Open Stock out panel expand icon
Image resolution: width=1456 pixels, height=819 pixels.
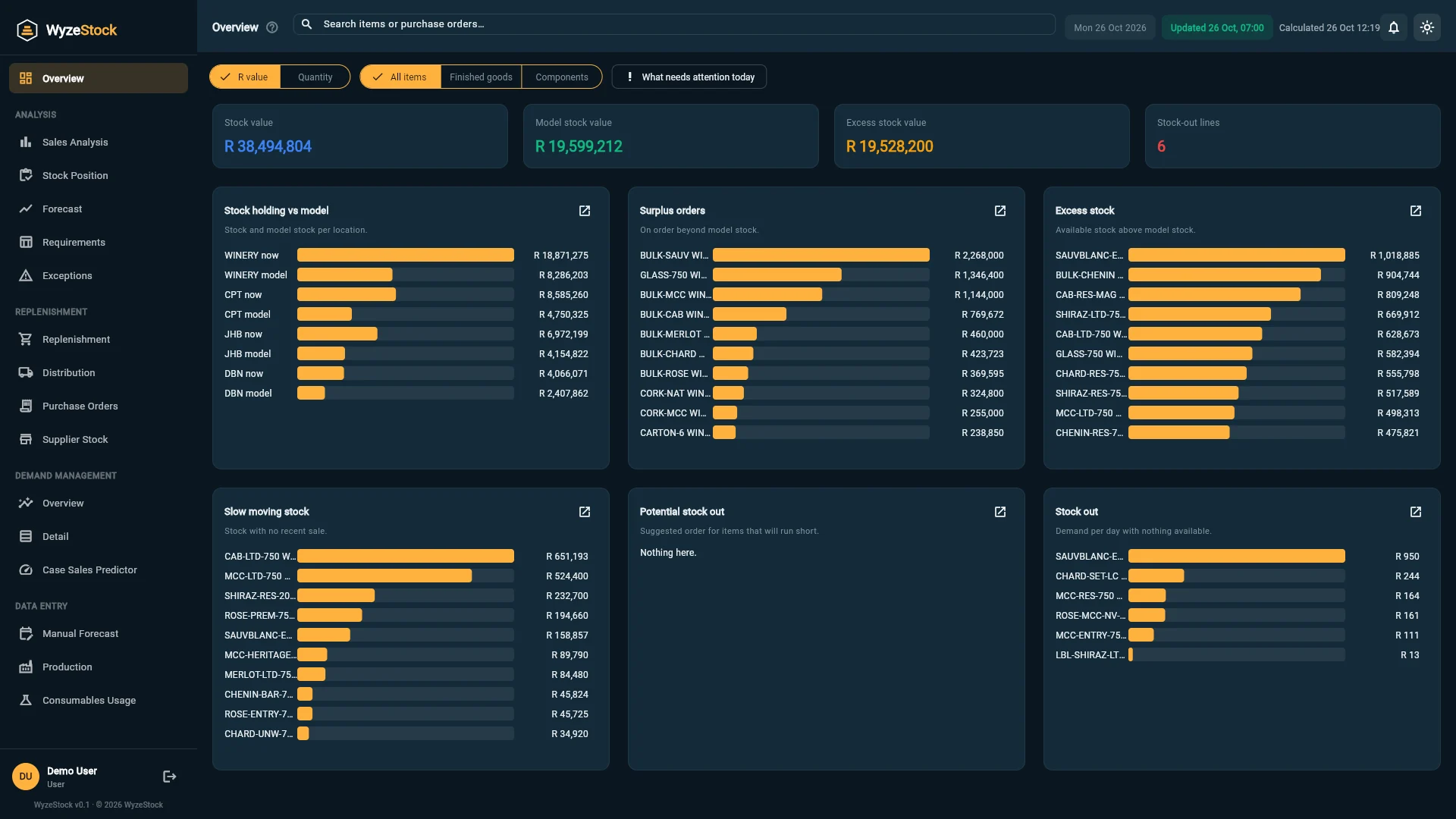tap(1416, 512)
